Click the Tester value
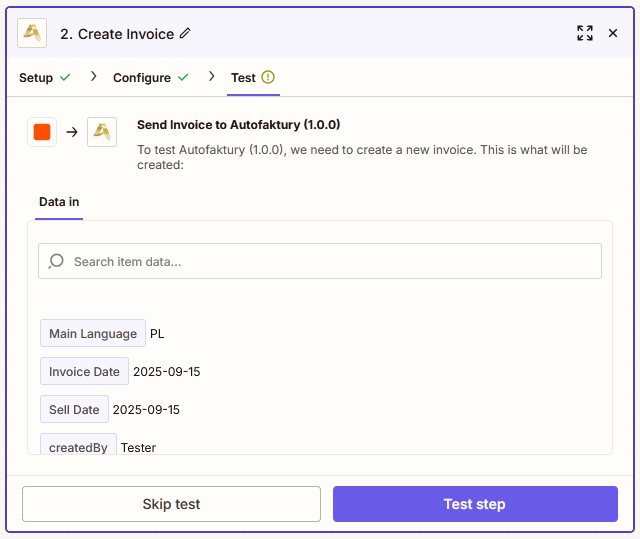Screen dimensions: 640x539 pos(138,448)
